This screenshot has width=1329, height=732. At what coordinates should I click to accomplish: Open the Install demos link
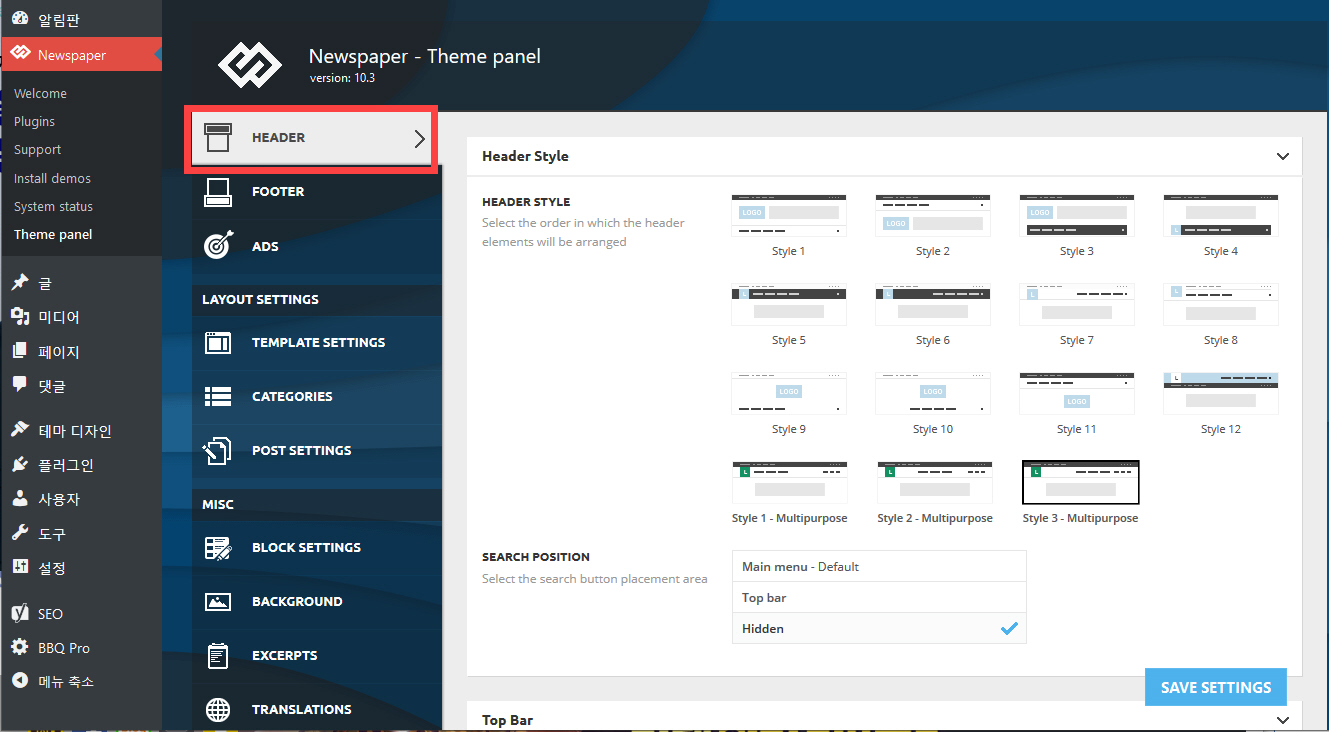tap(53, 178)
